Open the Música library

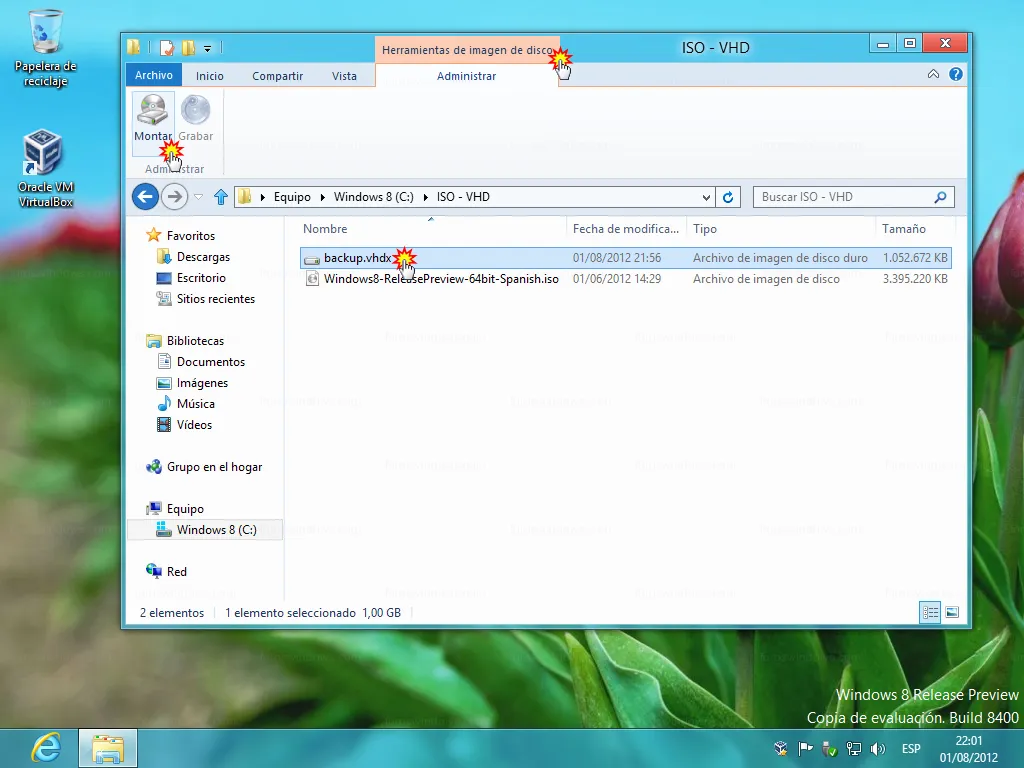coord(195,404)
